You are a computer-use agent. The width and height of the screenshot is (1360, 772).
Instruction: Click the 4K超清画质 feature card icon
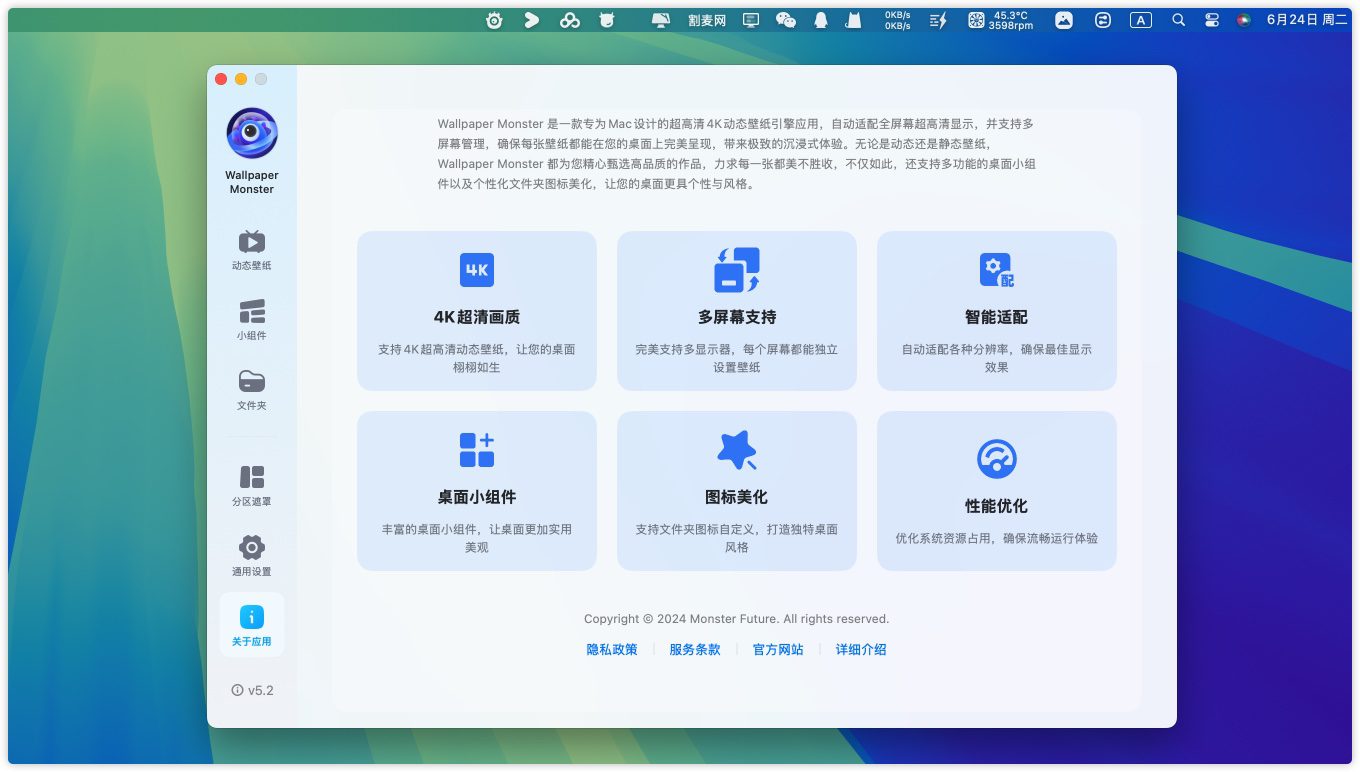[x=477, y=270]
